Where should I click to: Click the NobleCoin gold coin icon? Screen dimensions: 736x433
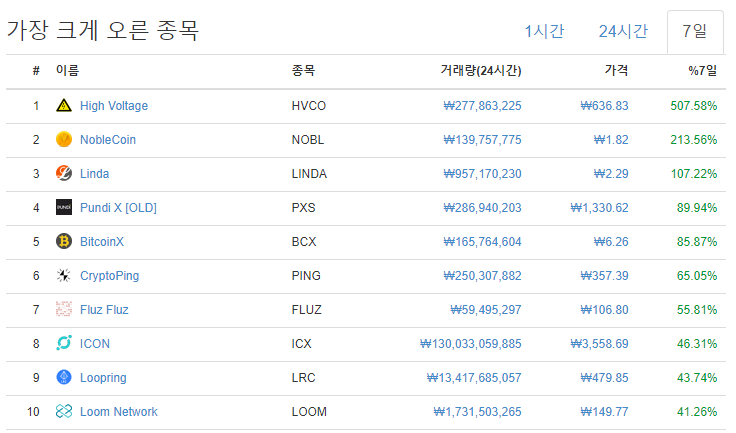[x=64, y=140]
